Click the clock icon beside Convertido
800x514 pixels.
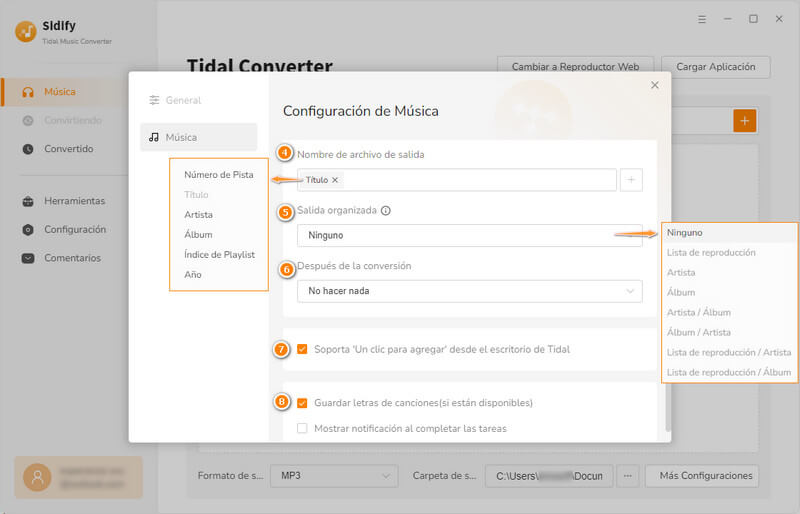[28, 149]
